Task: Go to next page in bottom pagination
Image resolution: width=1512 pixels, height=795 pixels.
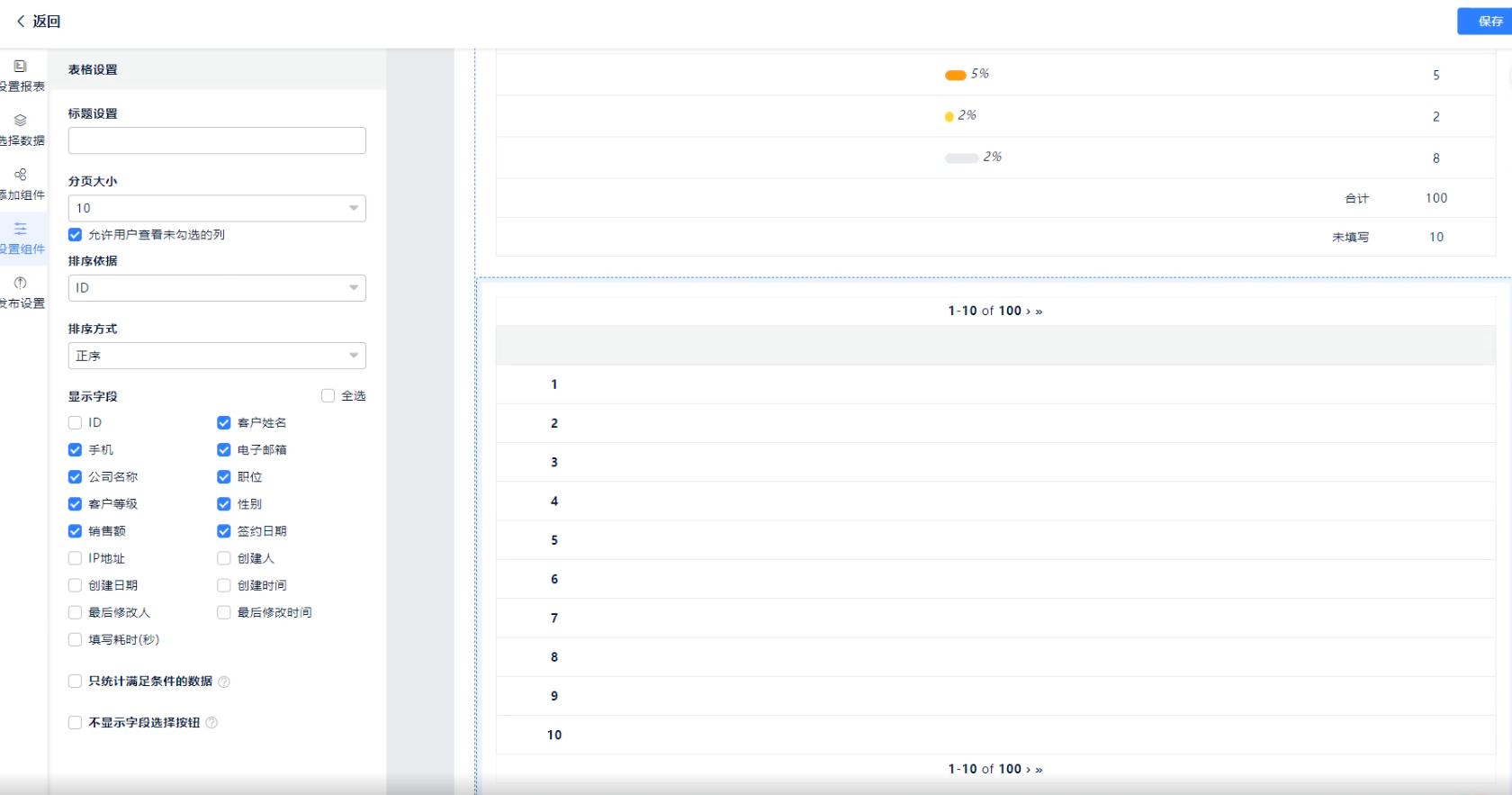Action: [1028, 770]
